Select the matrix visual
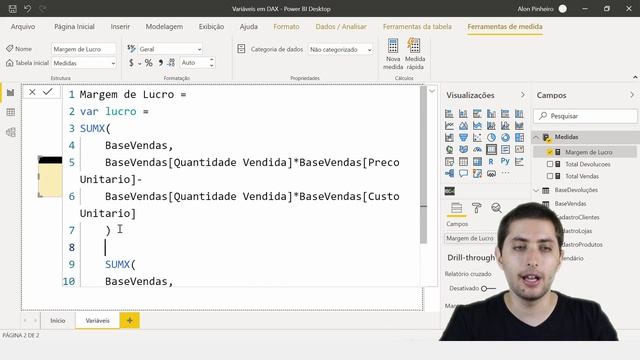This screenshot has width=640, height=360. 477,162
